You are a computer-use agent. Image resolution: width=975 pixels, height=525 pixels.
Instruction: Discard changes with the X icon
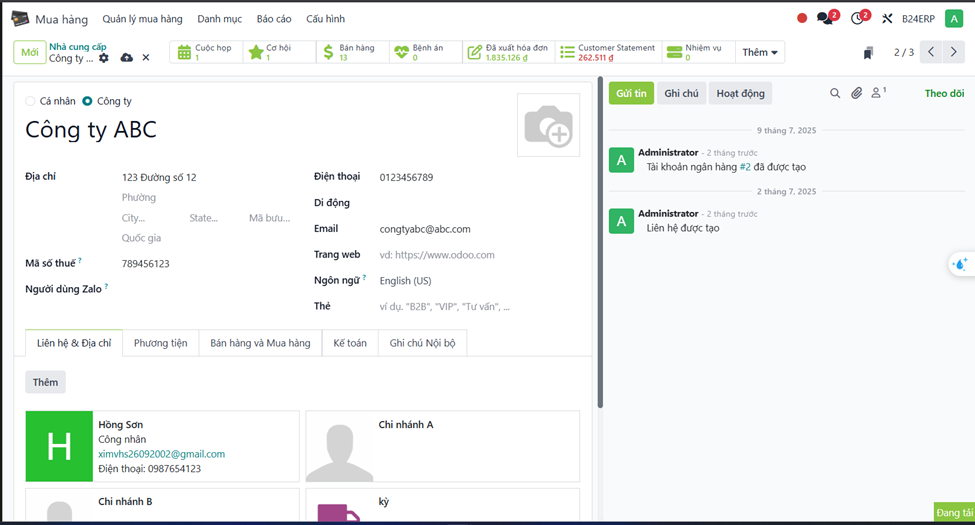[146, 58]
